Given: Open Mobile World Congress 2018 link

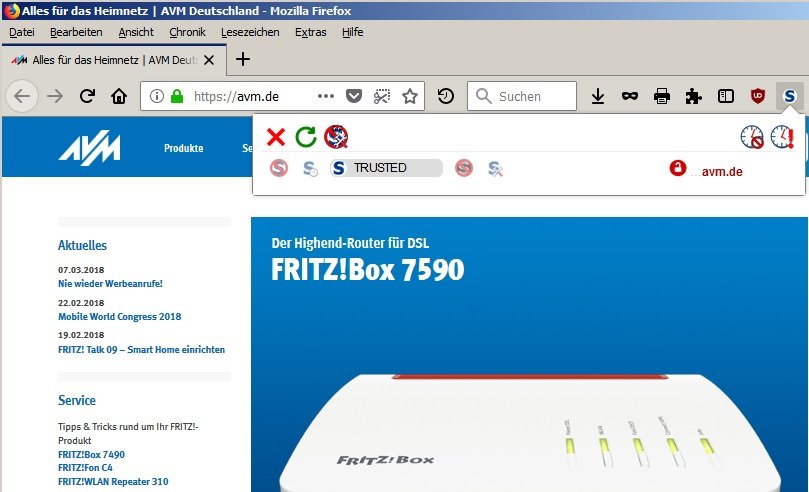Looking at the screenshot, I should 120,317.
